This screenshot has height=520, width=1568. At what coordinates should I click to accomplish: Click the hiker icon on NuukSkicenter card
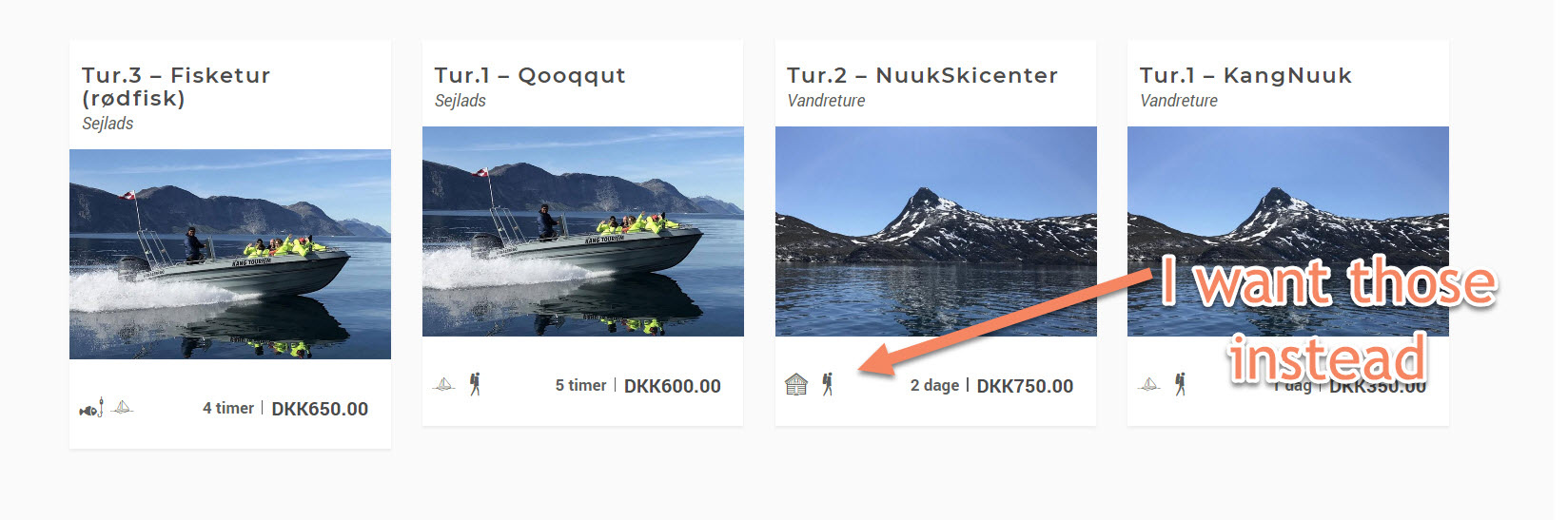[x=828, y=384]
